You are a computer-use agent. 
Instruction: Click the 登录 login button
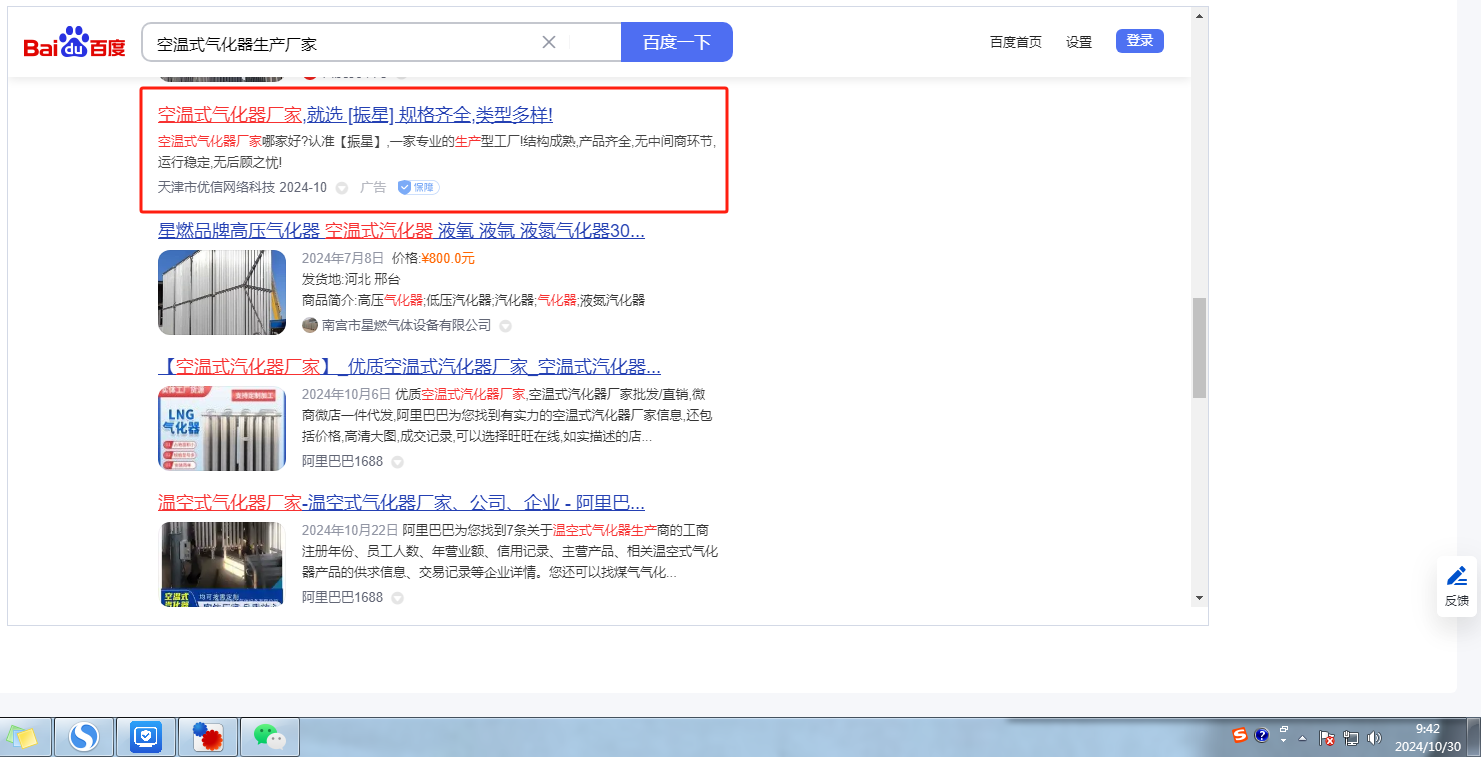pos(1139,41)
